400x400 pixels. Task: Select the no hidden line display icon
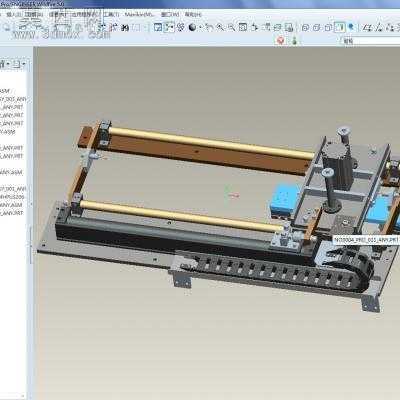point(328,28)
